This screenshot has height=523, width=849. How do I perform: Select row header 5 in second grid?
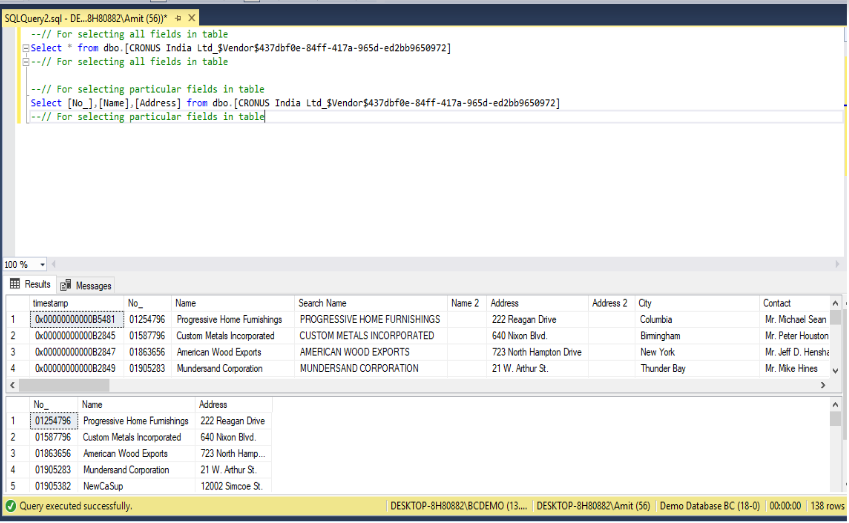click(x=18, y=486)
